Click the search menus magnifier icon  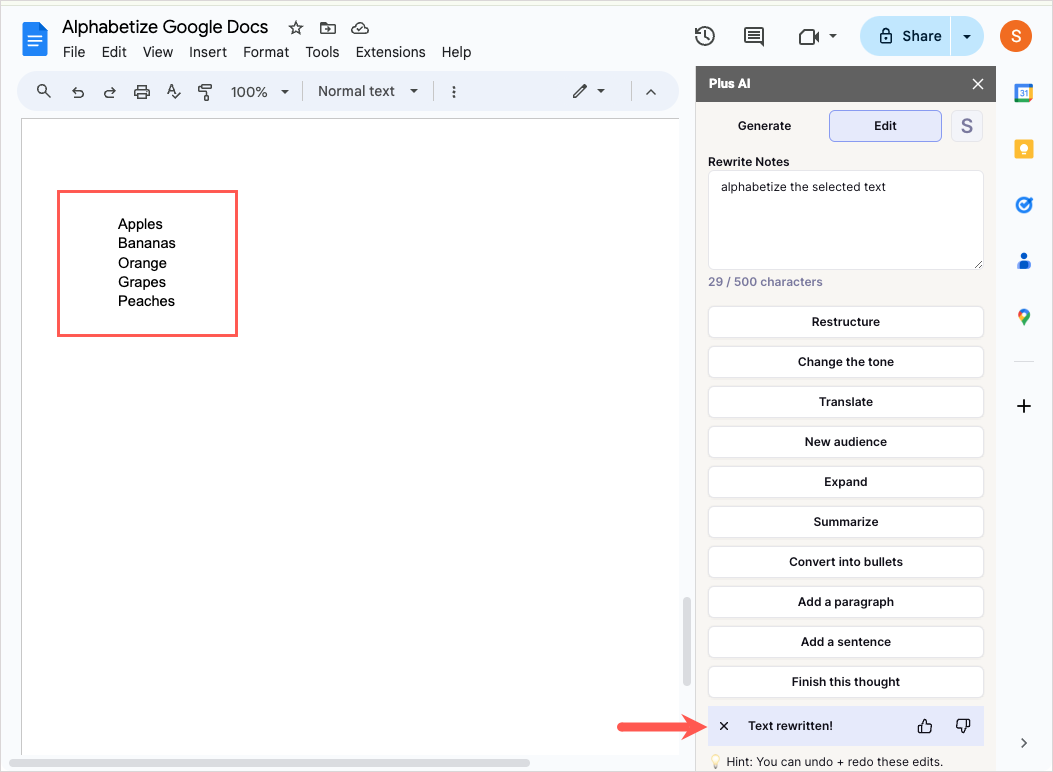pyautogui.click(x=44, y=91)
